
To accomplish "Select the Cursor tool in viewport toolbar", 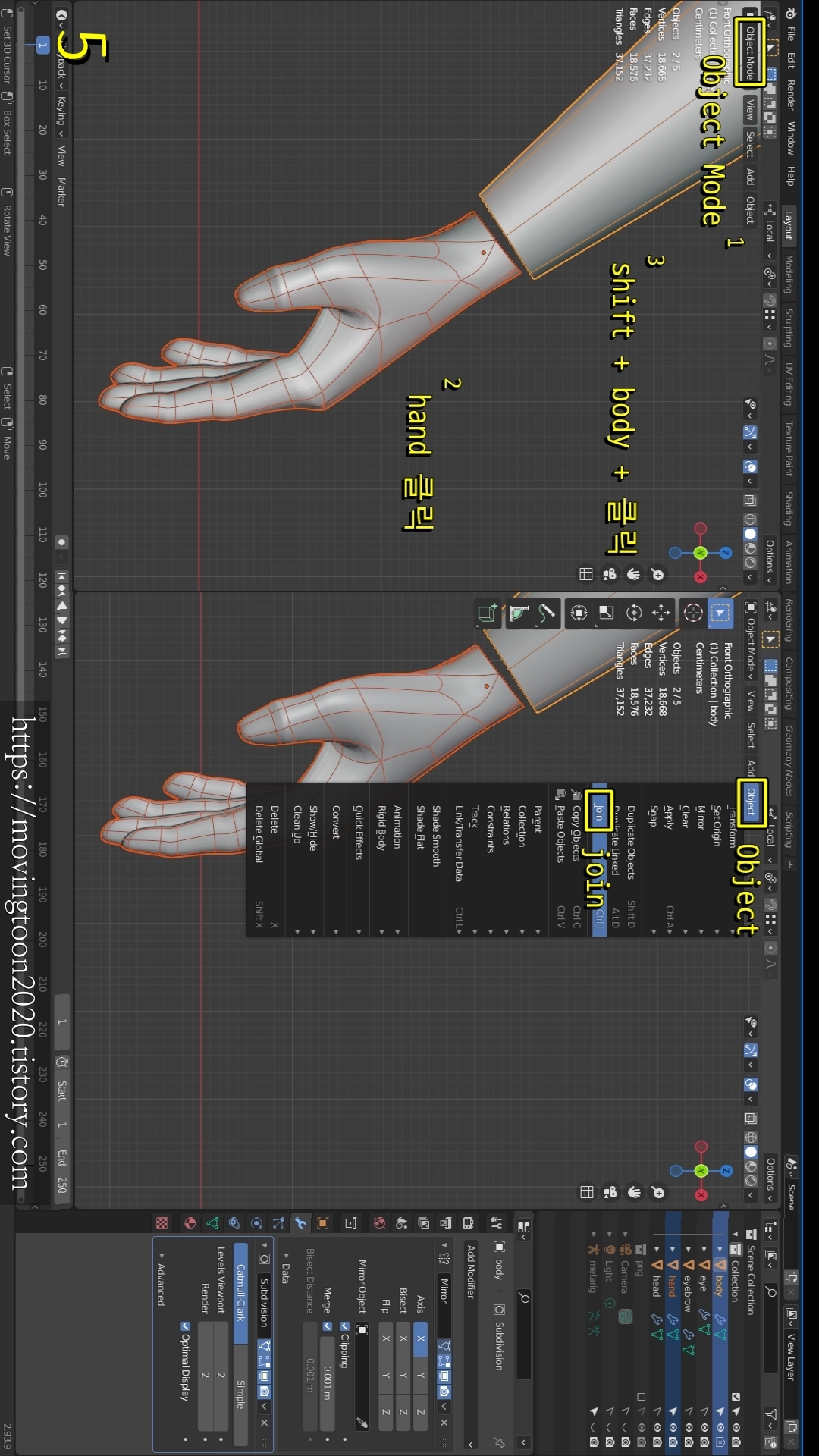I will tap(693, 613).
